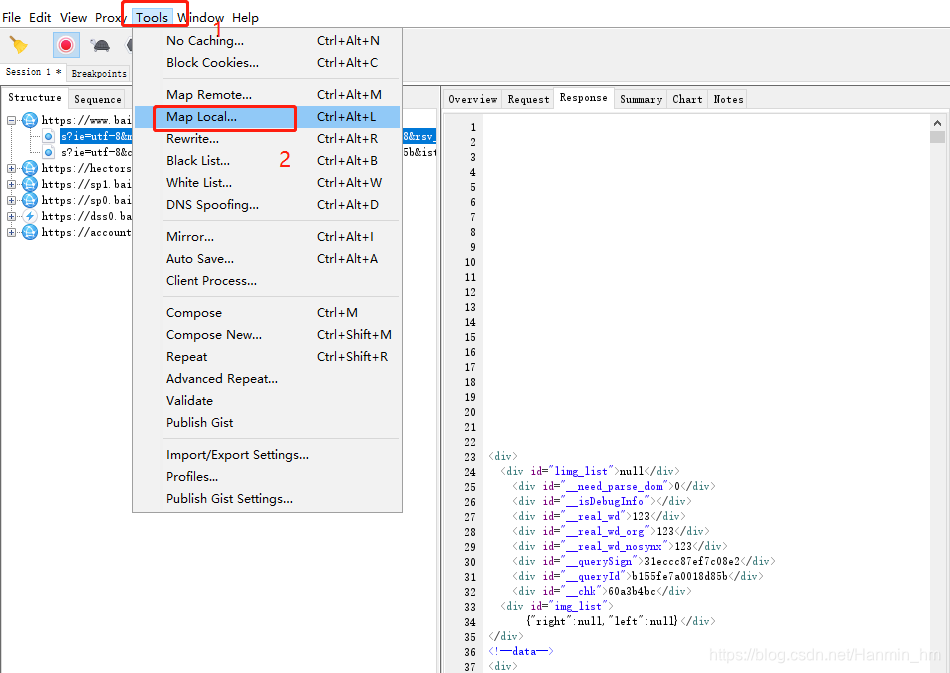This screenshot has width=950, height=673.
Task: Open Profiles... menu entry
Action: coord(267,477)
